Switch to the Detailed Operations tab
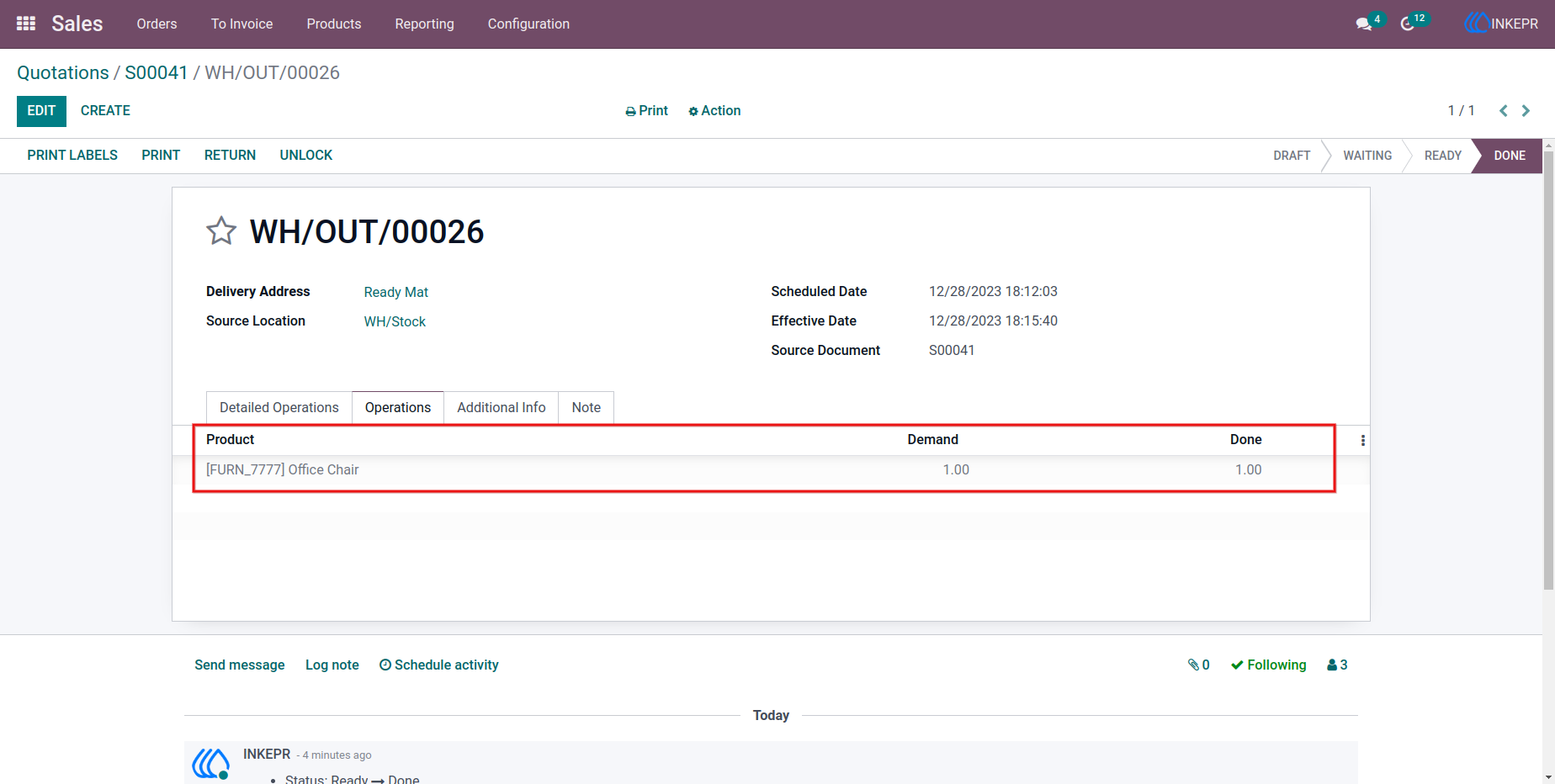The image size is (1555, 784). [x=279, y=407]
